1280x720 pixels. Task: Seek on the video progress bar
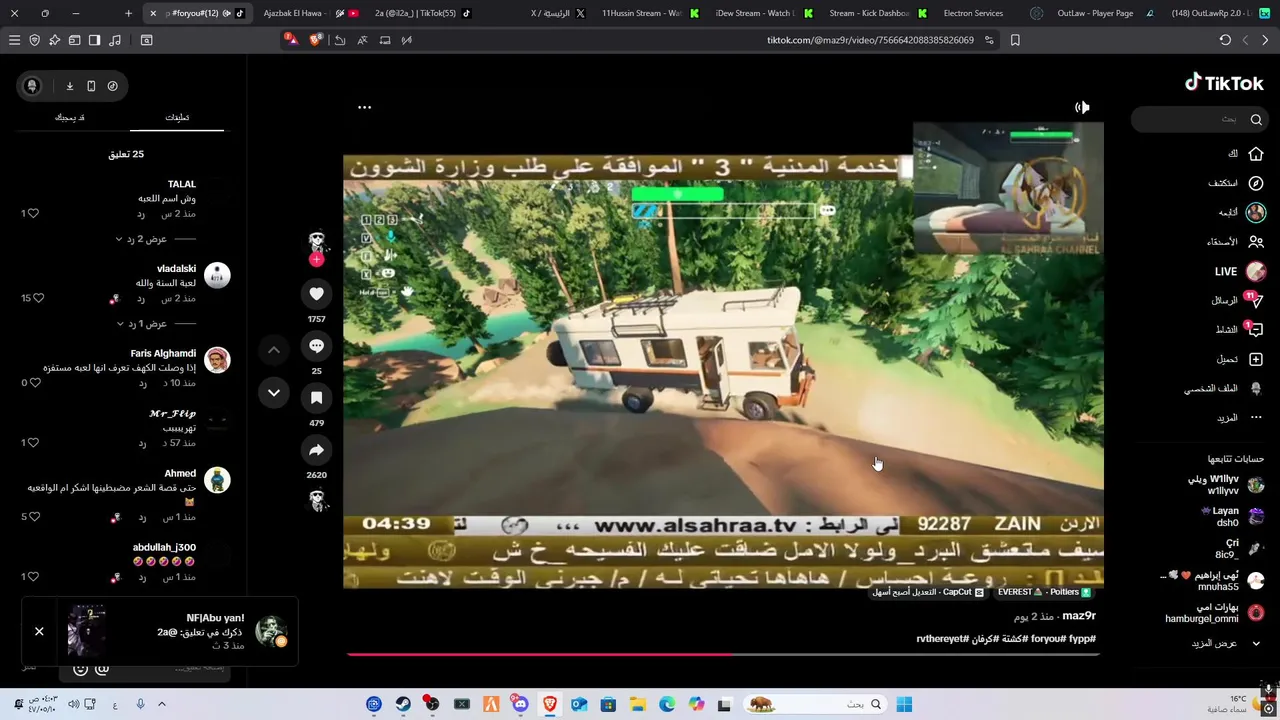[723, 655]
